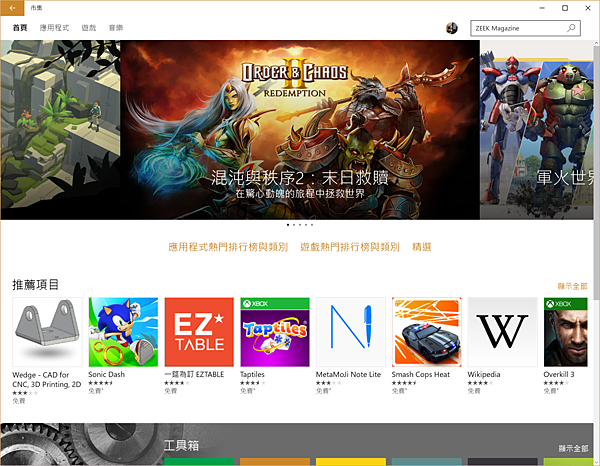
Task: Open 應用程式熱門排行榜與類別 link
Action: point(228,247)
